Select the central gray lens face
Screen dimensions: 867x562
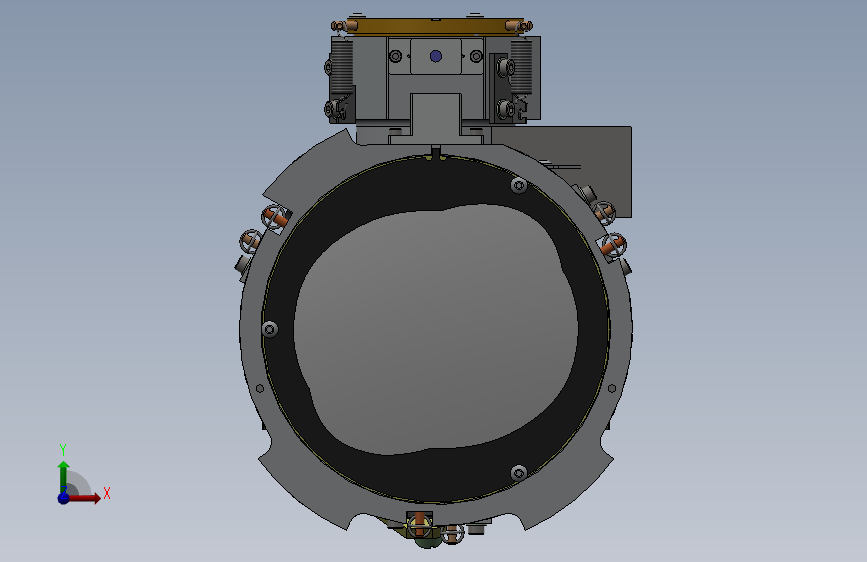pos(436,329)
